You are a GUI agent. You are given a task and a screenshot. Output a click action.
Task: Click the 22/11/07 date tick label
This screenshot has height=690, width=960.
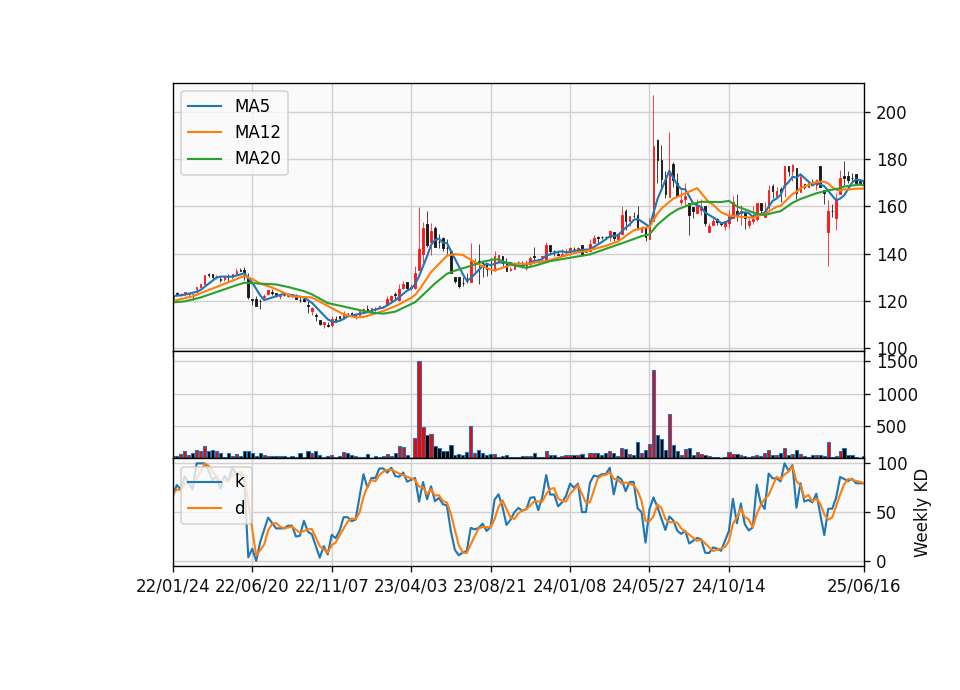(x=332, y=586)
